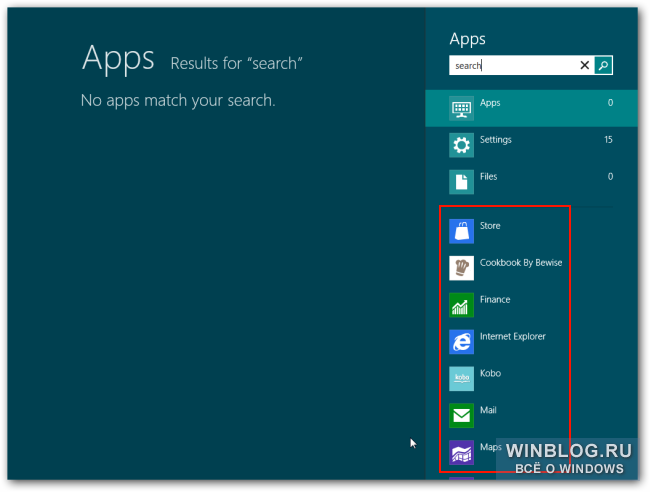The height and width of the screenshot is (492, 650).
Task: Choose the Apps search scope label
Action: coord(490,103)
